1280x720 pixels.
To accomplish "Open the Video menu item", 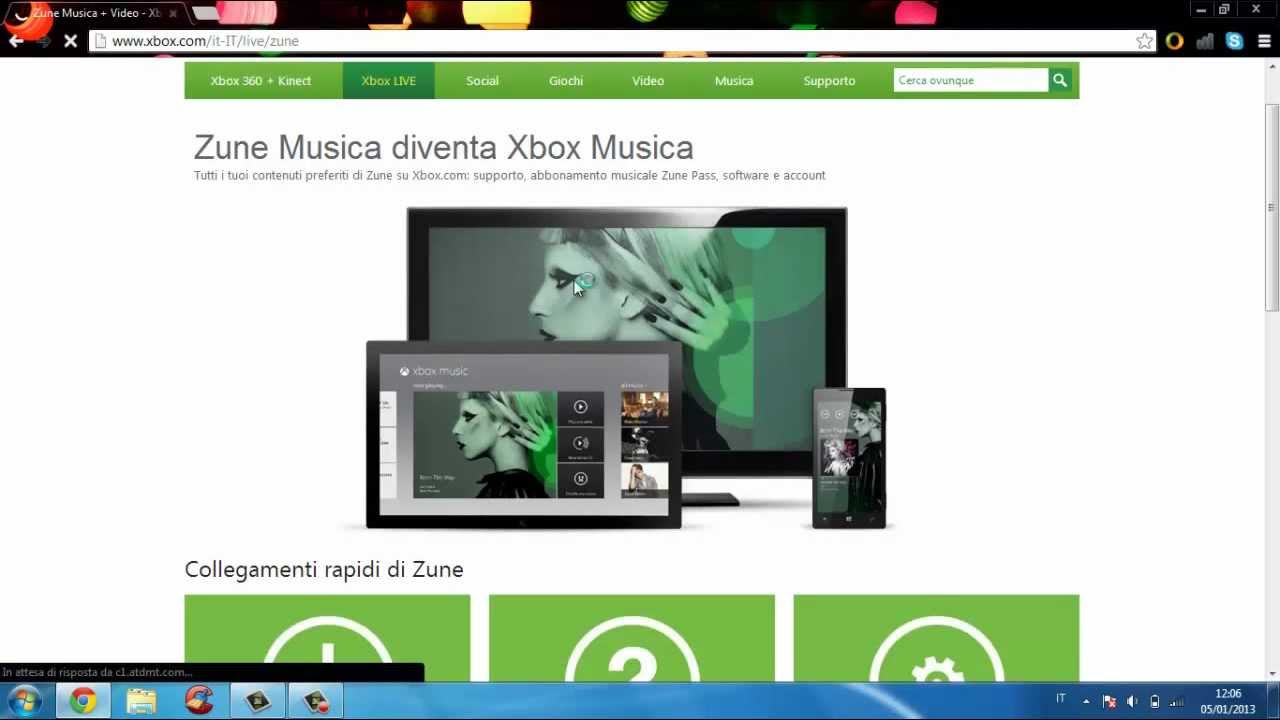I will (648, 81).
